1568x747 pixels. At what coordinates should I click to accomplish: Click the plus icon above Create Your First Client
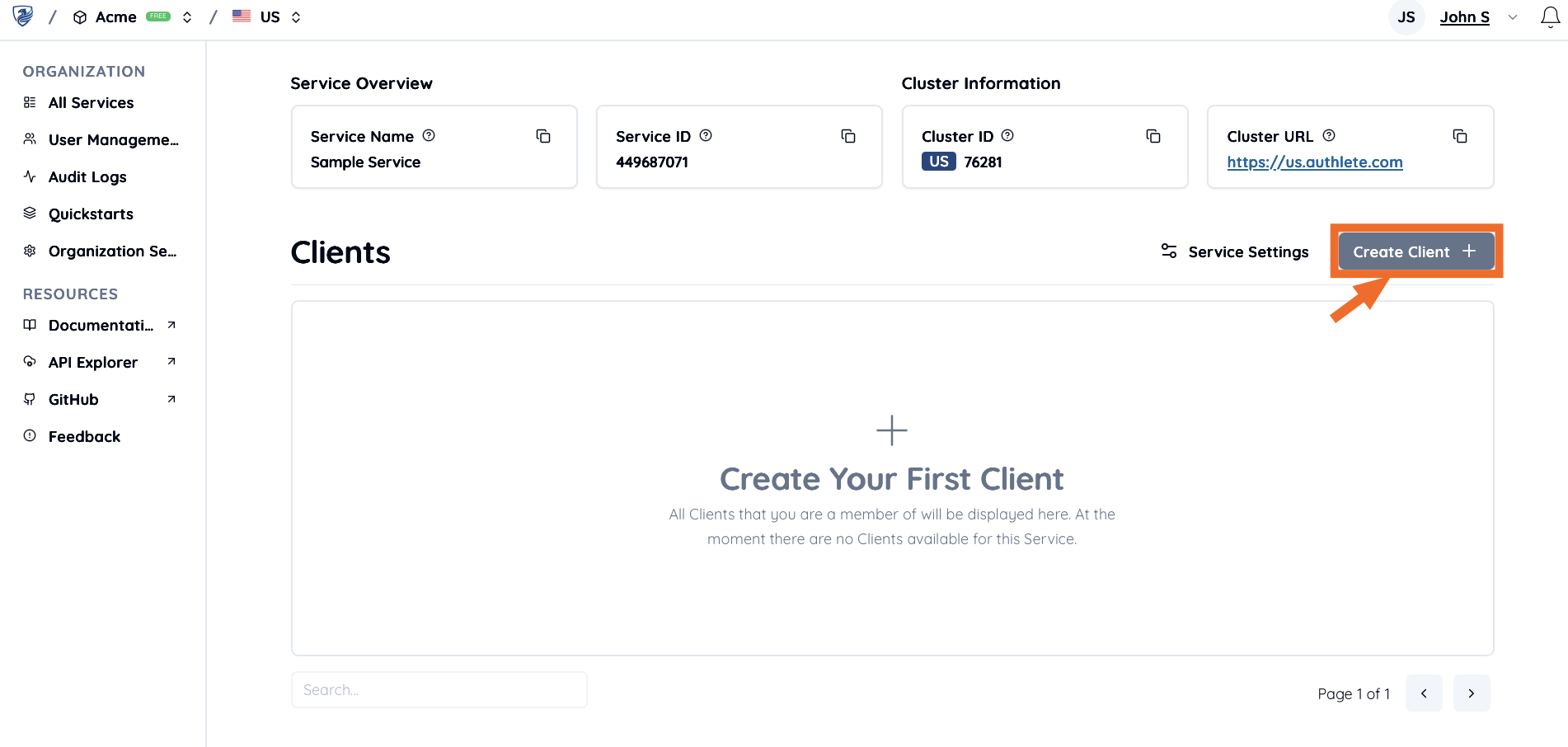pyautogui.click(x=892, y=430)
